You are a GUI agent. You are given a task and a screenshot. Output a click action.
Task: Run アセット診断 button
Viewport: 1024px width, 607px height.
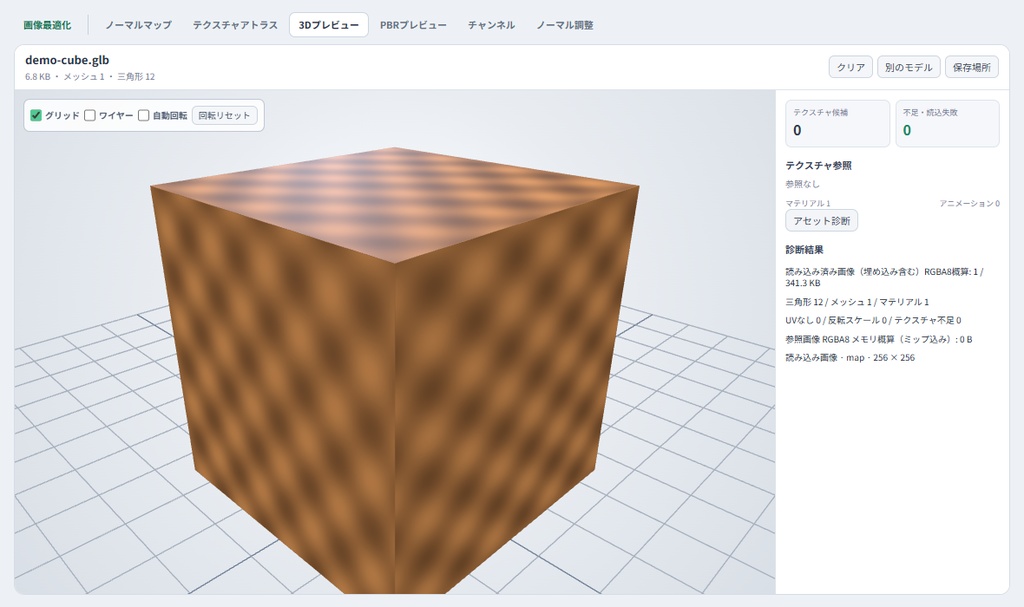tap(822, 221)
